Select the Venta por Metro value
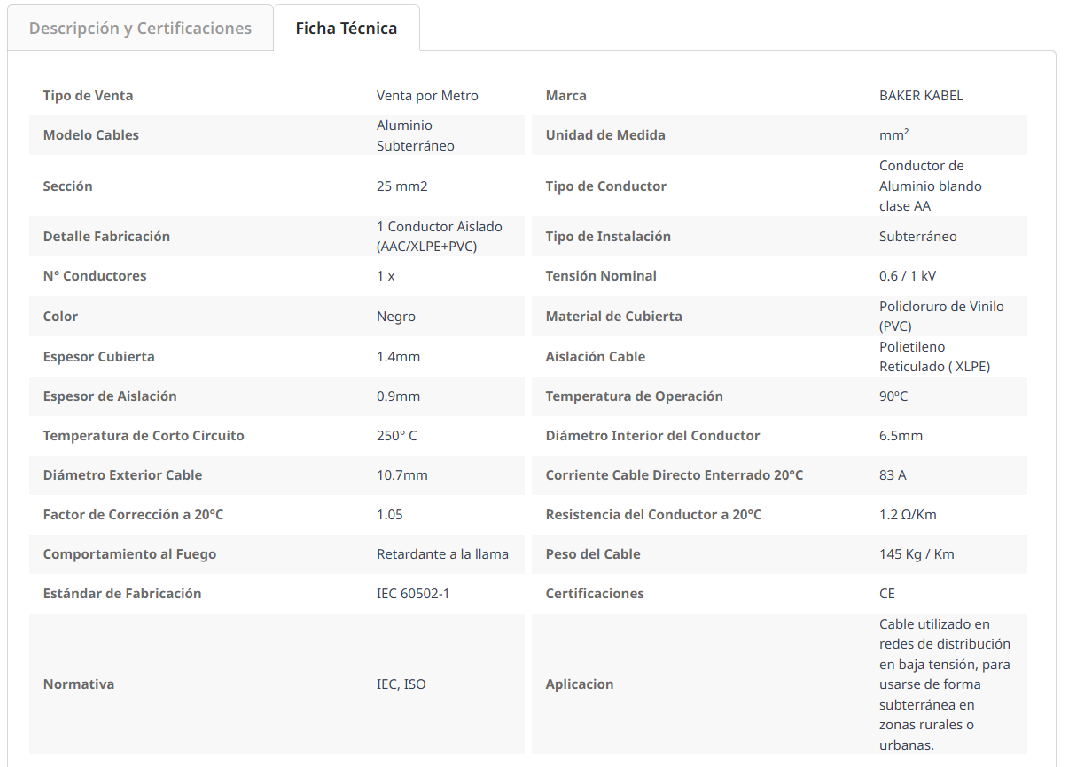 pyautogui.click(x=427, y=96)
